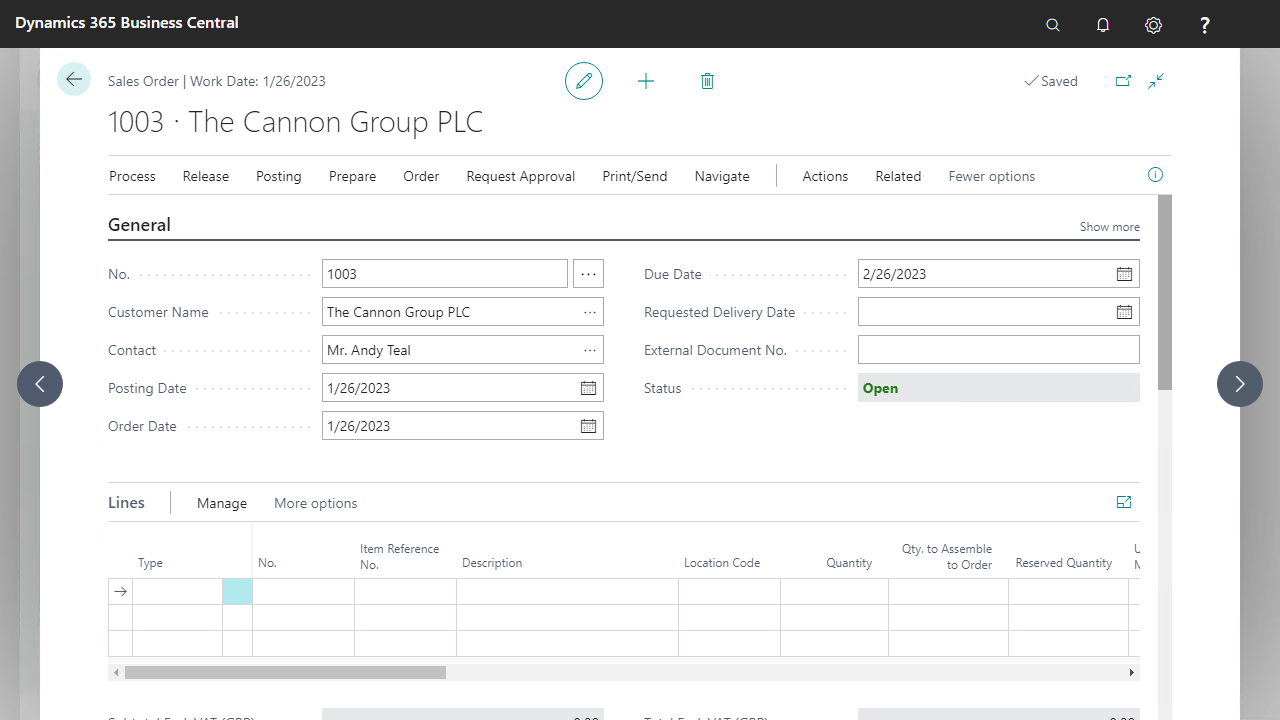Image resolution: width=1280 pixels, height=720 pixels.
Task: Delete order with trash icon
Action: click(707, 81)
